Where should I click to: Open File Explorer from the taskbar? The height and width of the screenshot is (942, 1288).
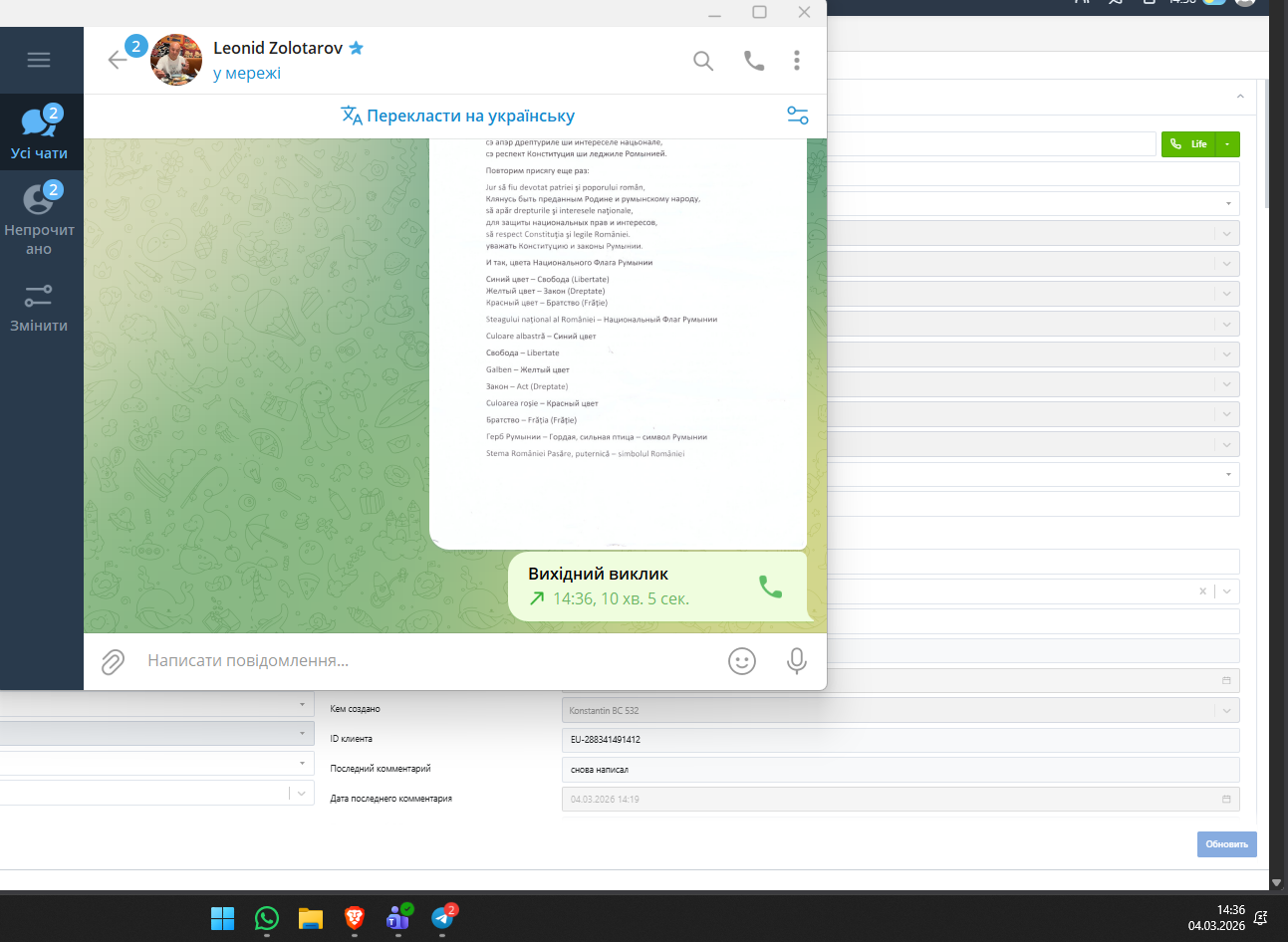click(x=311, y=918)
